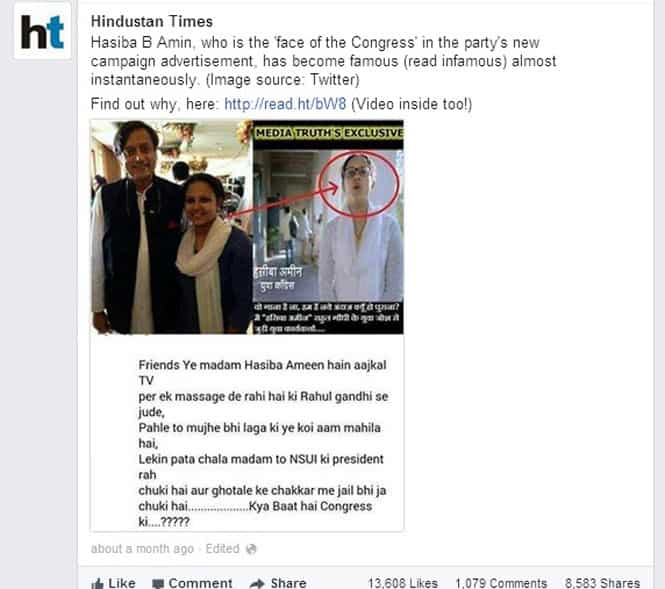Image resolution: width=665 pixels, height=589 pixels.
Task: Open the left photo of man and woman
Action: click(x=172, y=227)
